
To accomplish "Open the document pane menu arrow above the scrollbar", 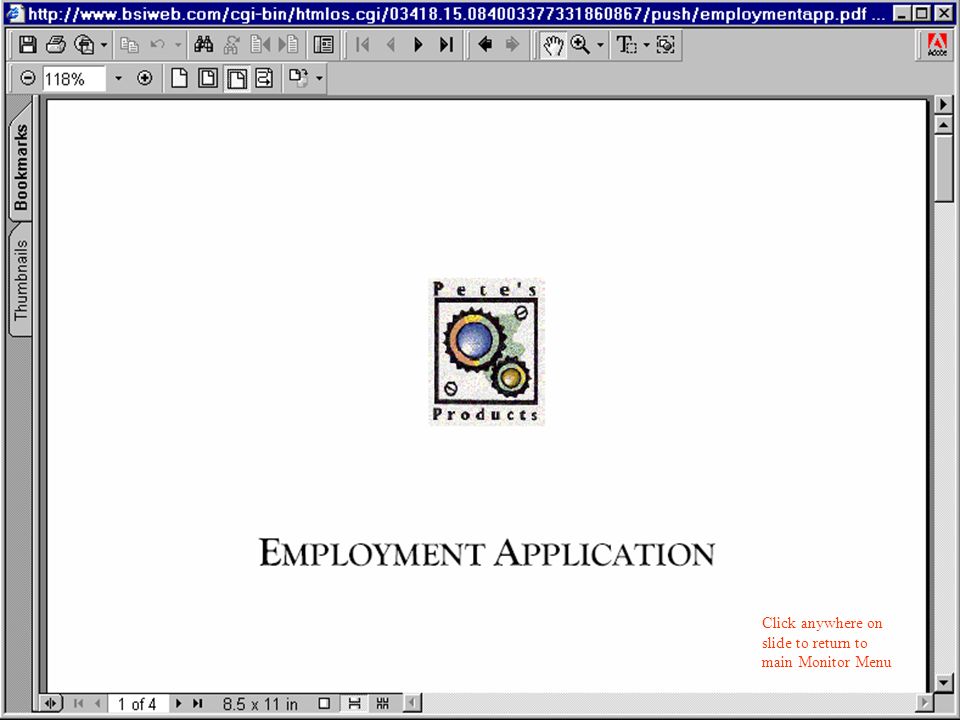I will (943, 104).
